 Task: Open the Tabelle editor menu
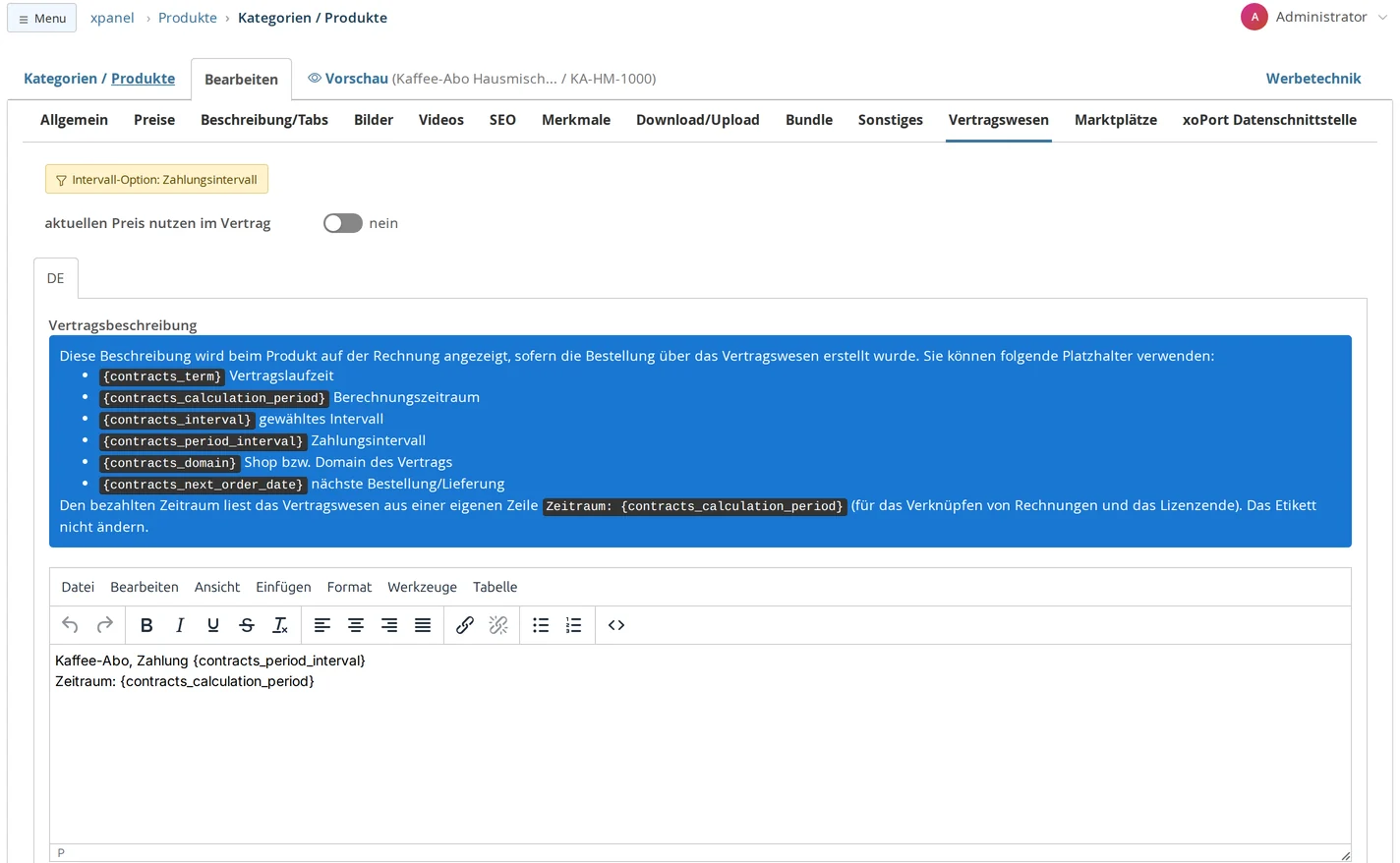click(495, 587)
